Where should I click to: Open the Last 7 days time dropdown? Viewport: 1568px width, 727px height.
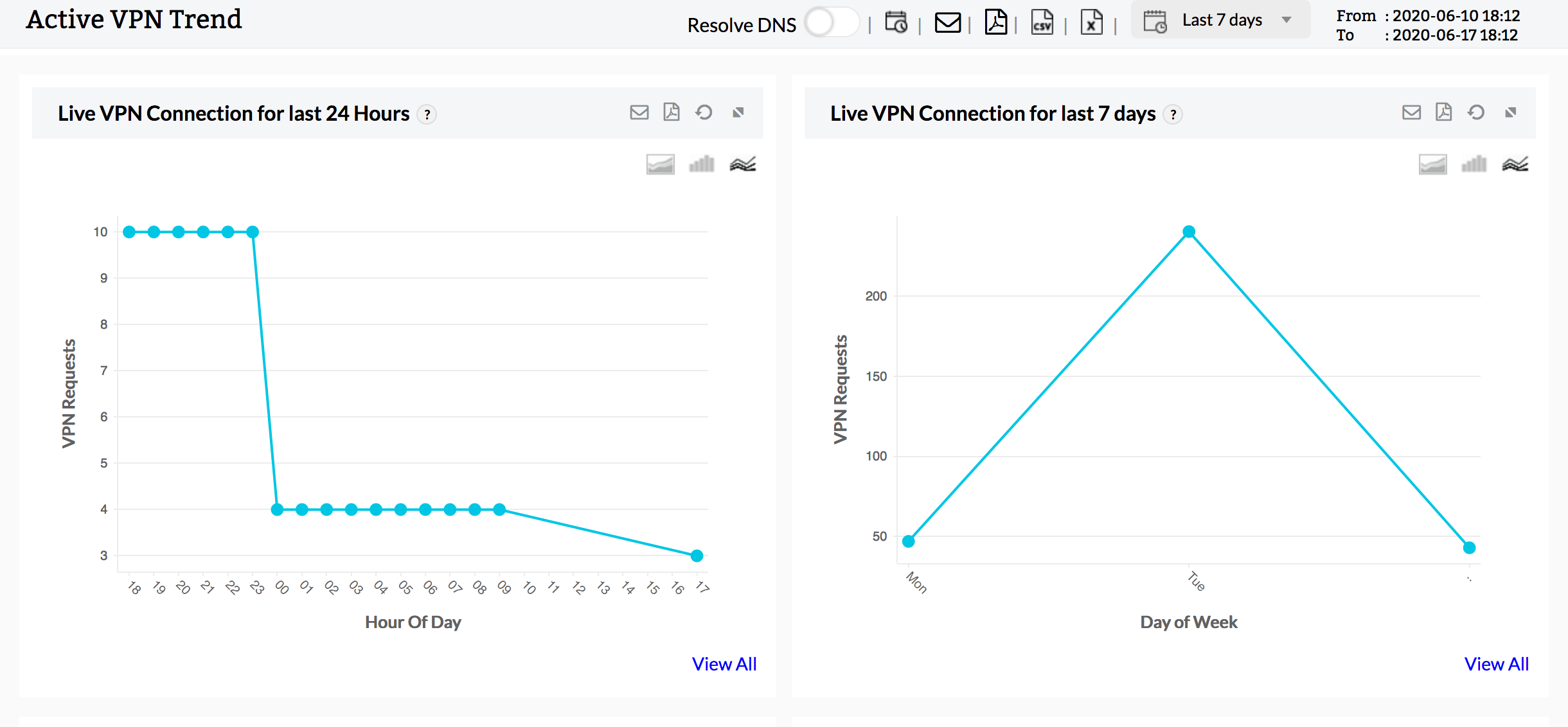pyautogui.click(x=1221, y=21)
